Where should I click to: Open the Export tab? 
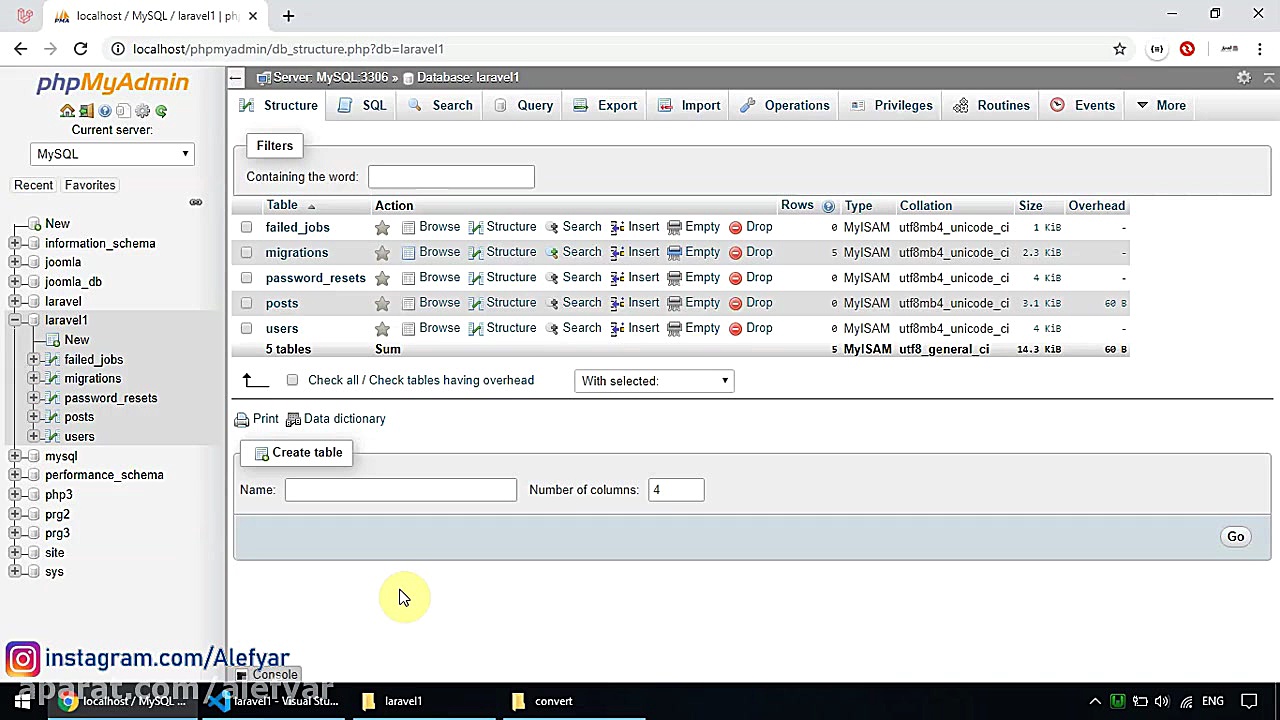point(605,105)
